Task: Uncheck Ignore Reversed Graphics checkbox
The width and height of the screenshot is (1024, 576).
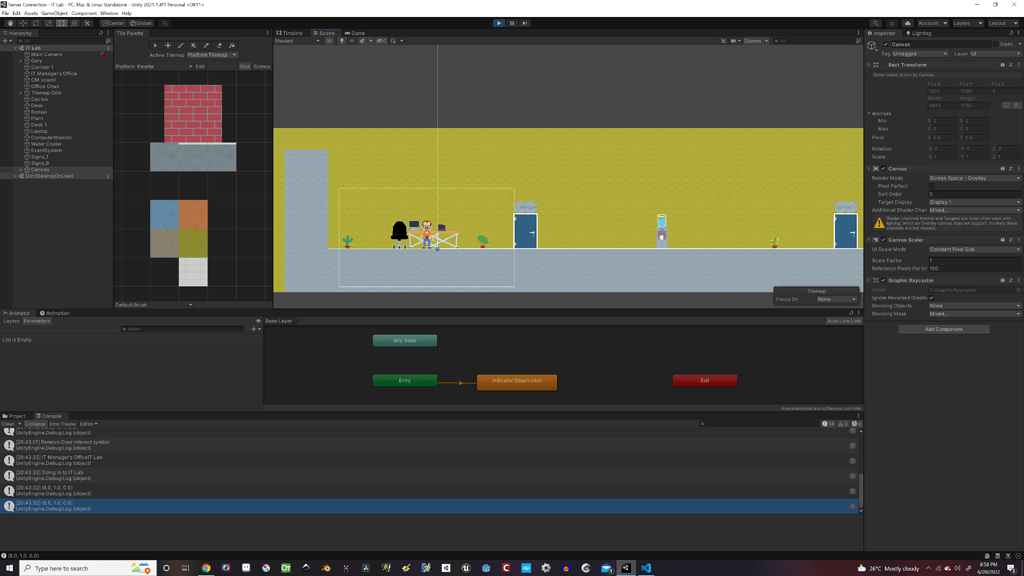Action: (x=931, y=298)
